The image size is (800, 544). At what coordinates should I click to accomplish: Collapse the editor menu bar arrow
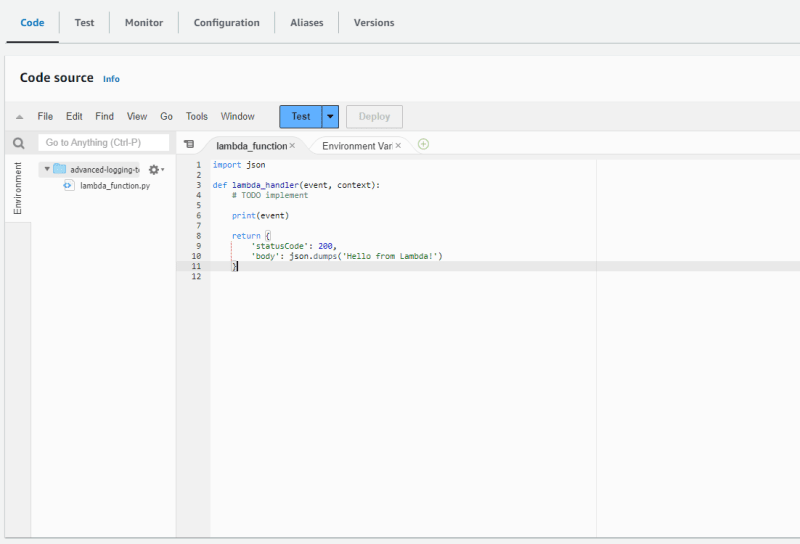(x=19, y=117)
